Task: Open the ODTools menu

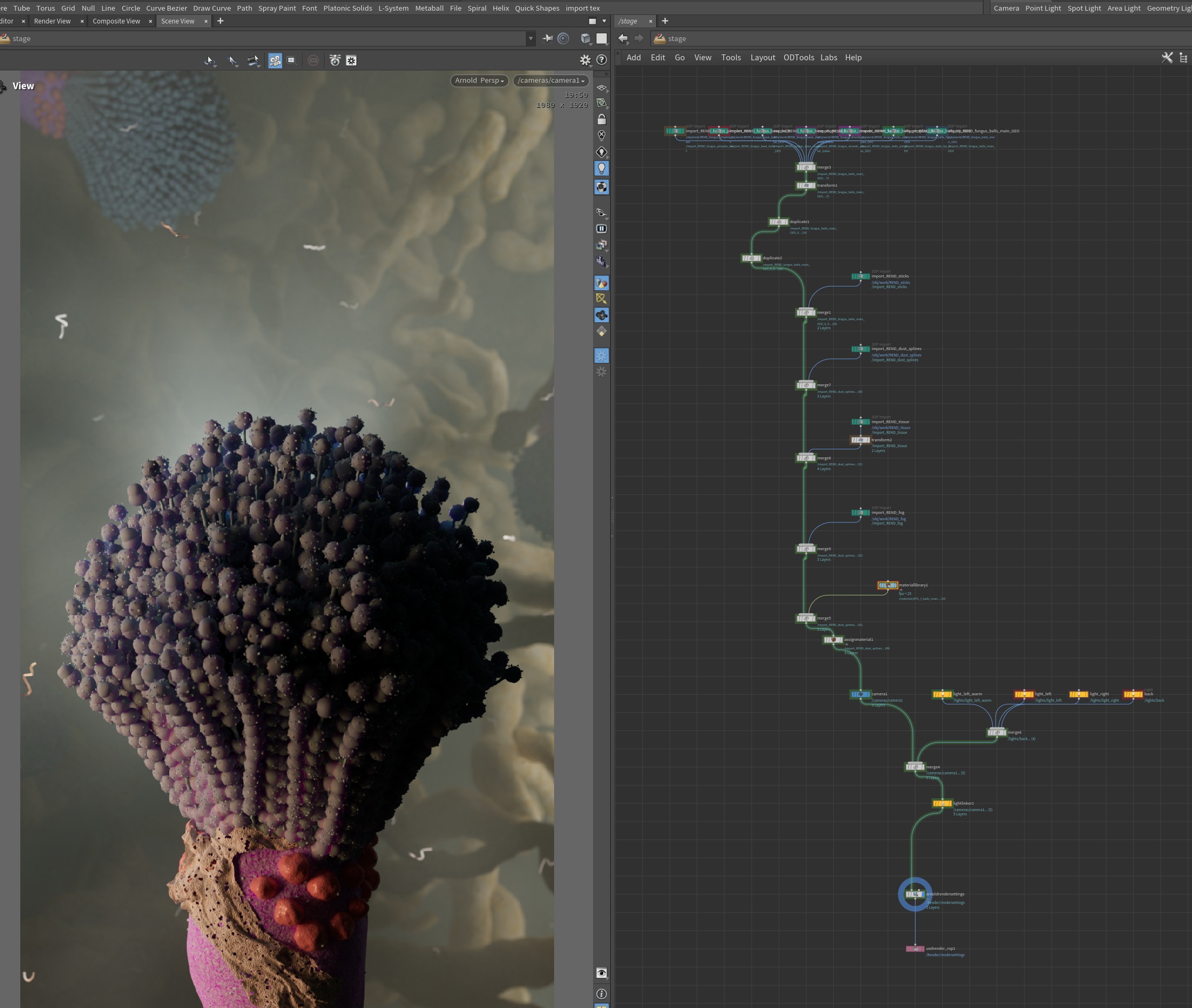Action: 799,58
